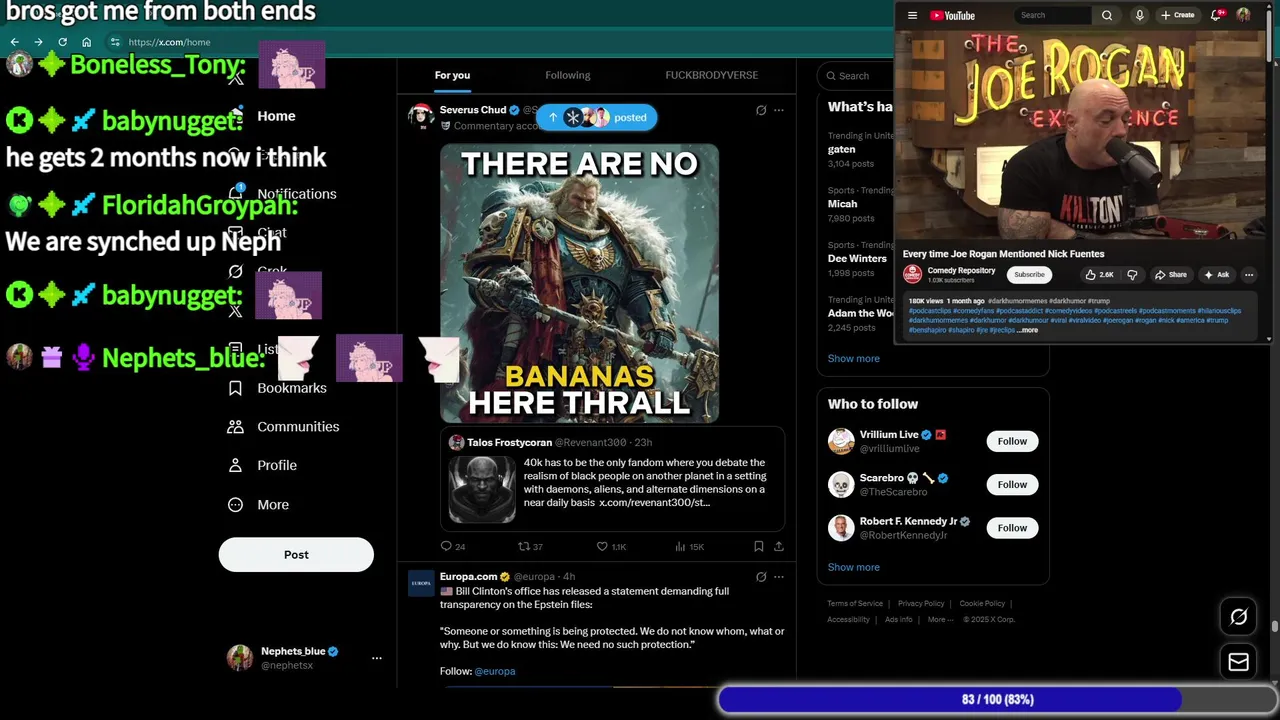The height and width of the screenshot is (720, 1280).
Task: Switch to the FUCKBRODYVERSE tab
Action: coord(711,75)
